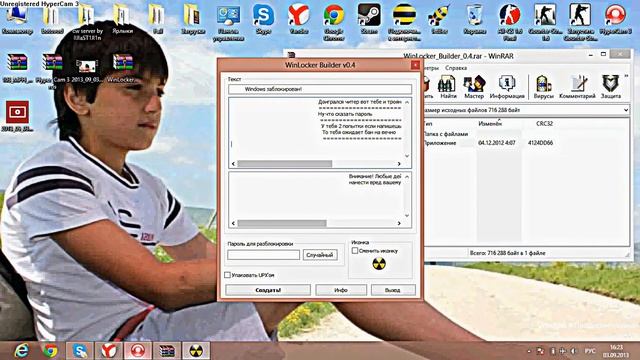The height and width of the screenshot is (360, 640).
Task: Click the lower text box horizontal scrollbar thumb
Action: pos(282,223)
